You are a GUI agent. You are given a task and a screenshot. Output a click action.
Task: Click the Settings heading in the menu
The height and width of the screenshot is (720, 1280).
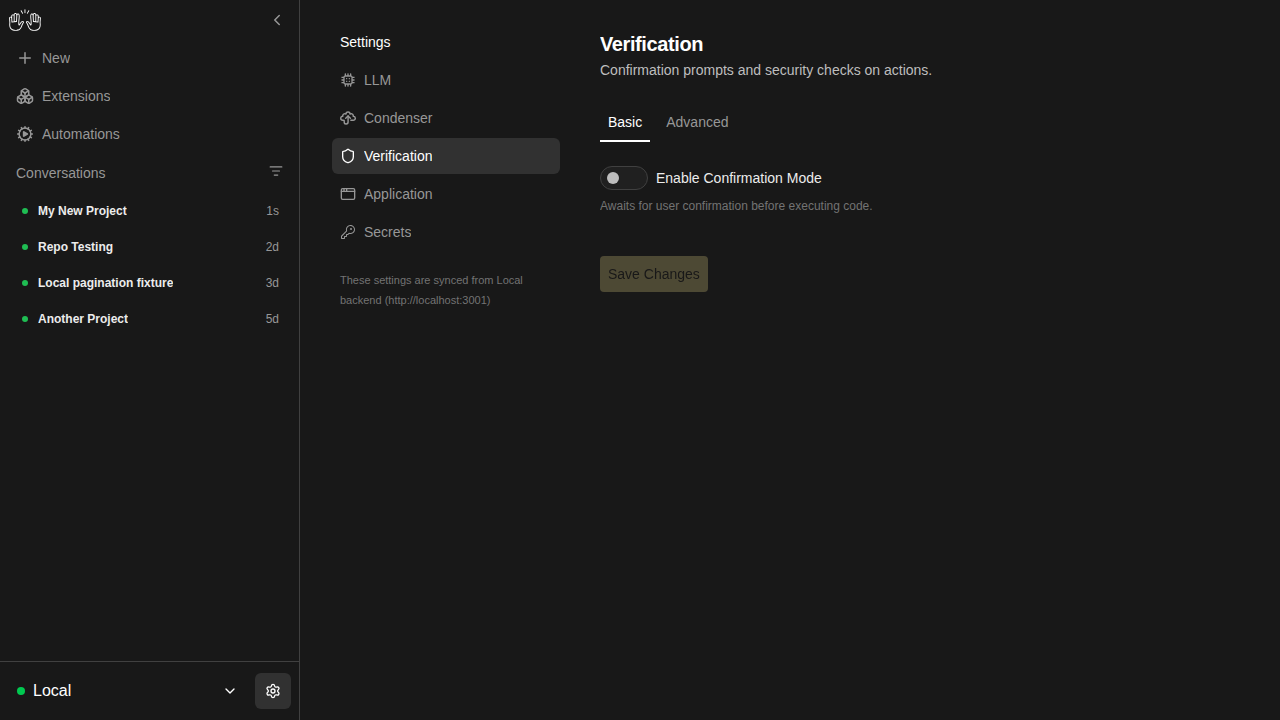(365, 42)
